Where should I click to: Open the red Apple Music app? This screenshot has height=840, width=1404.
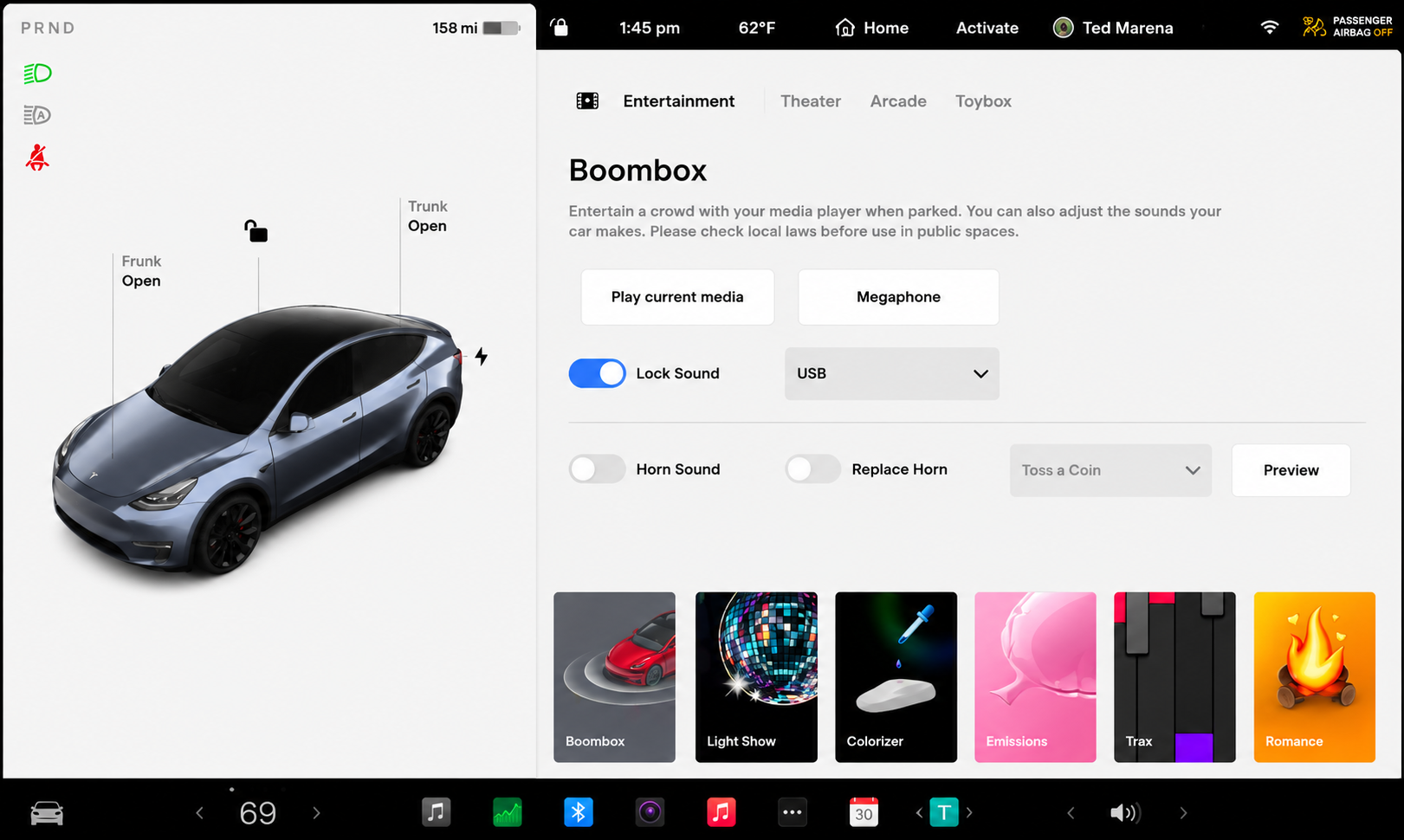721,812
